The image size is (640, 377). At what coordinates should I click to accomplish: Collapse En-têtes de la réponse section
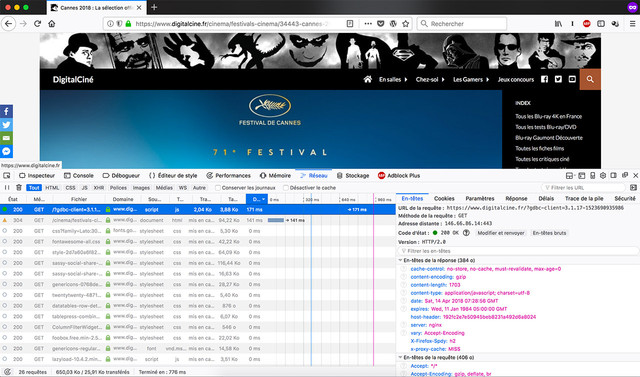[x=400, y=260]
